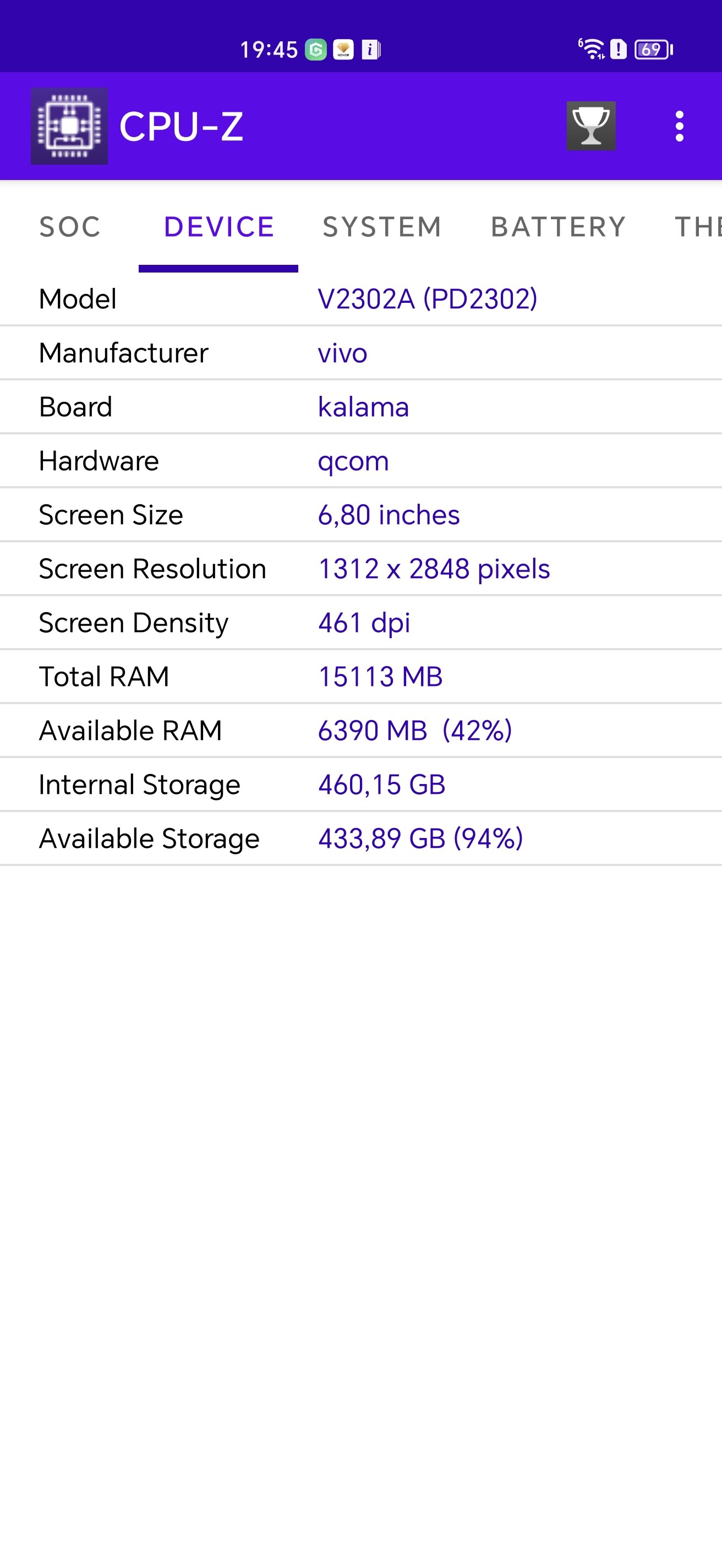The image size is (722, 1568).
Task: Switch to the BATTERY tab
Action: (559, 227)
